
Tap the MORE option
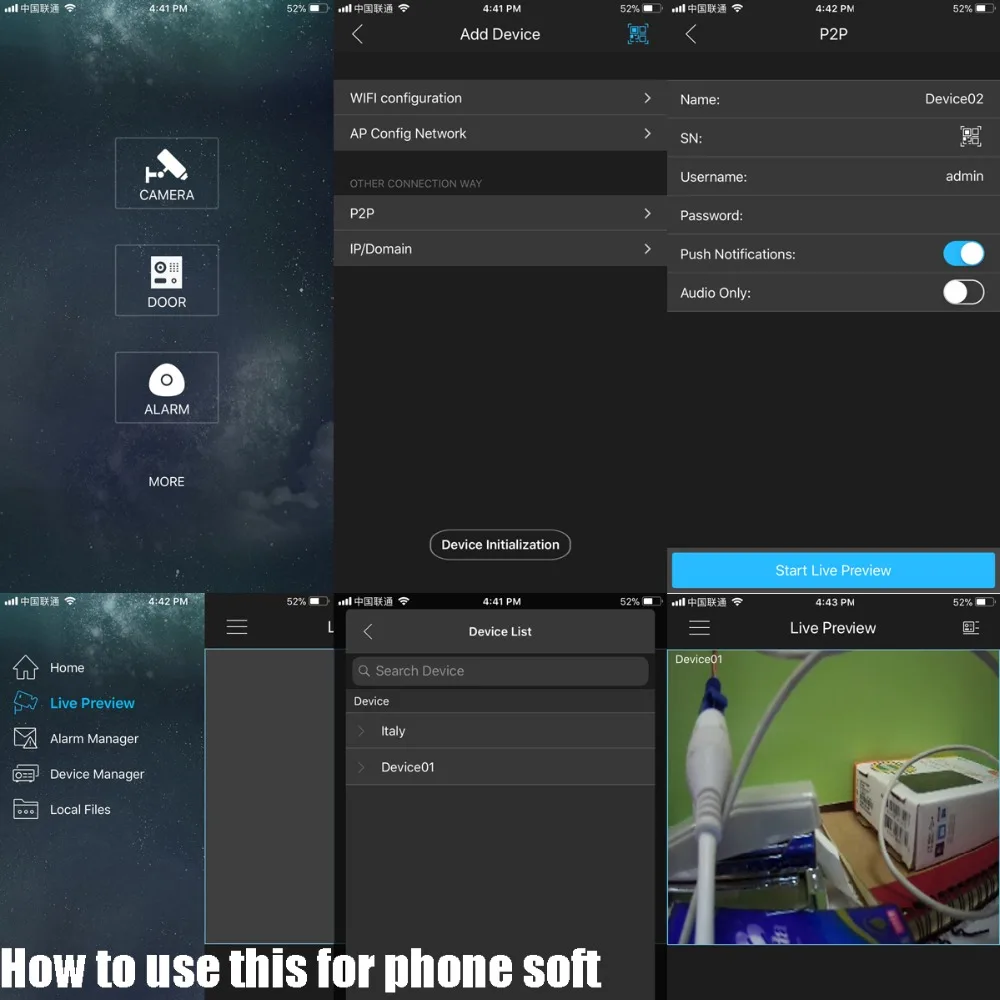(166, 482)
